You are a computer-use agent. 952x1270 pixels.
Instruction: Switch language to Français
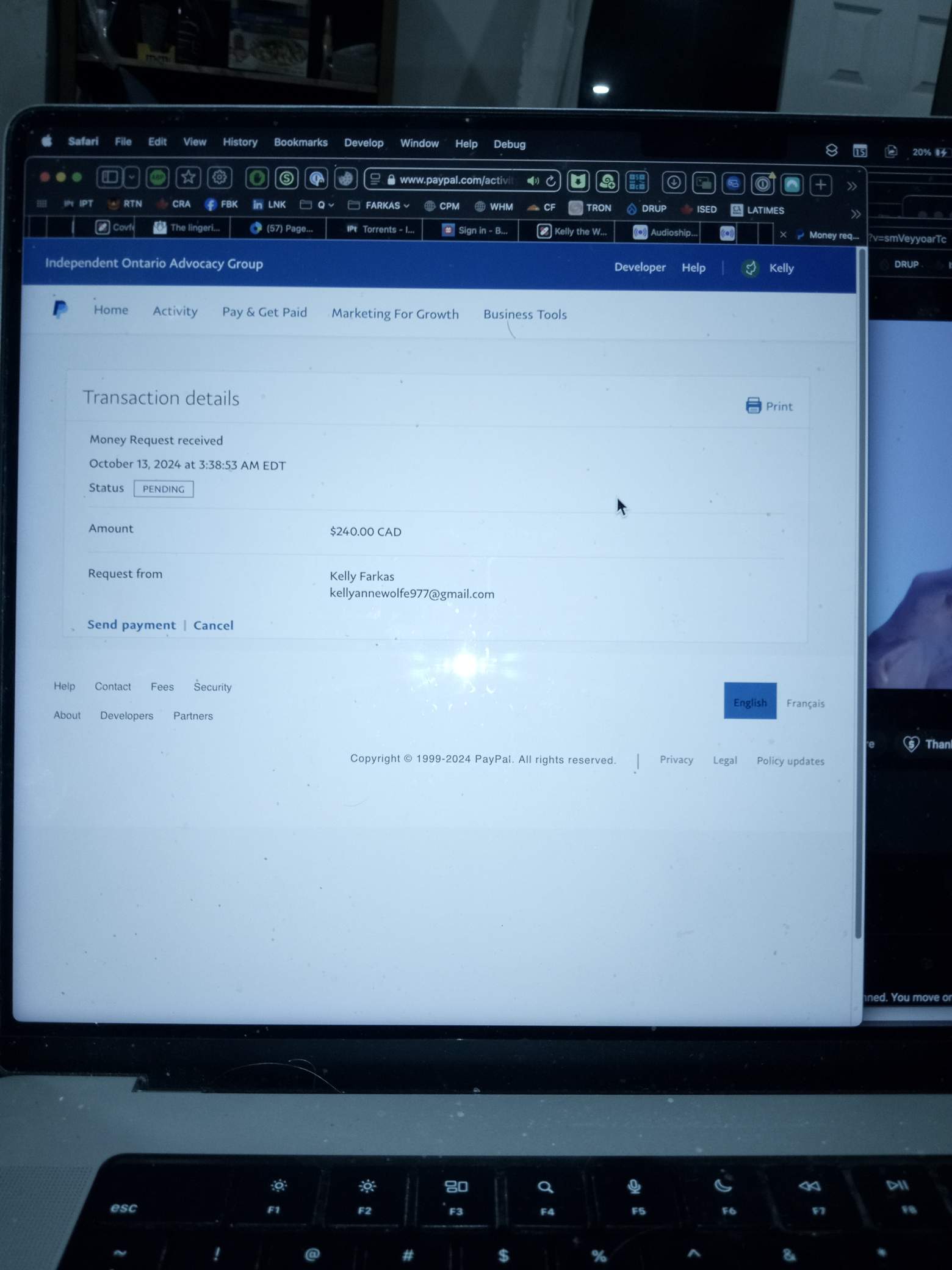pos(806,703)
